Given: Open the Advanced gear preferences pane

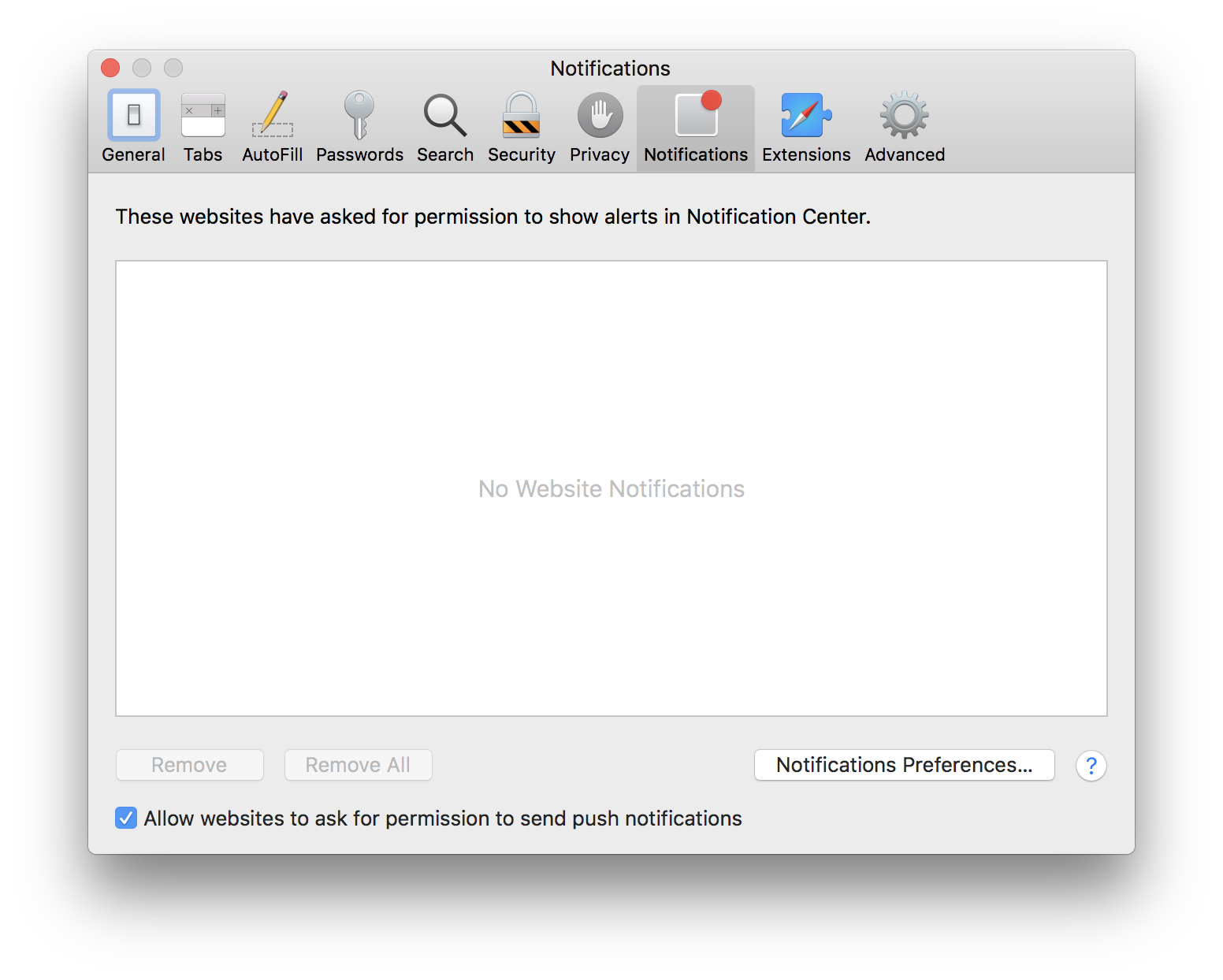Looking at the screenshot, I should [905, 127].
